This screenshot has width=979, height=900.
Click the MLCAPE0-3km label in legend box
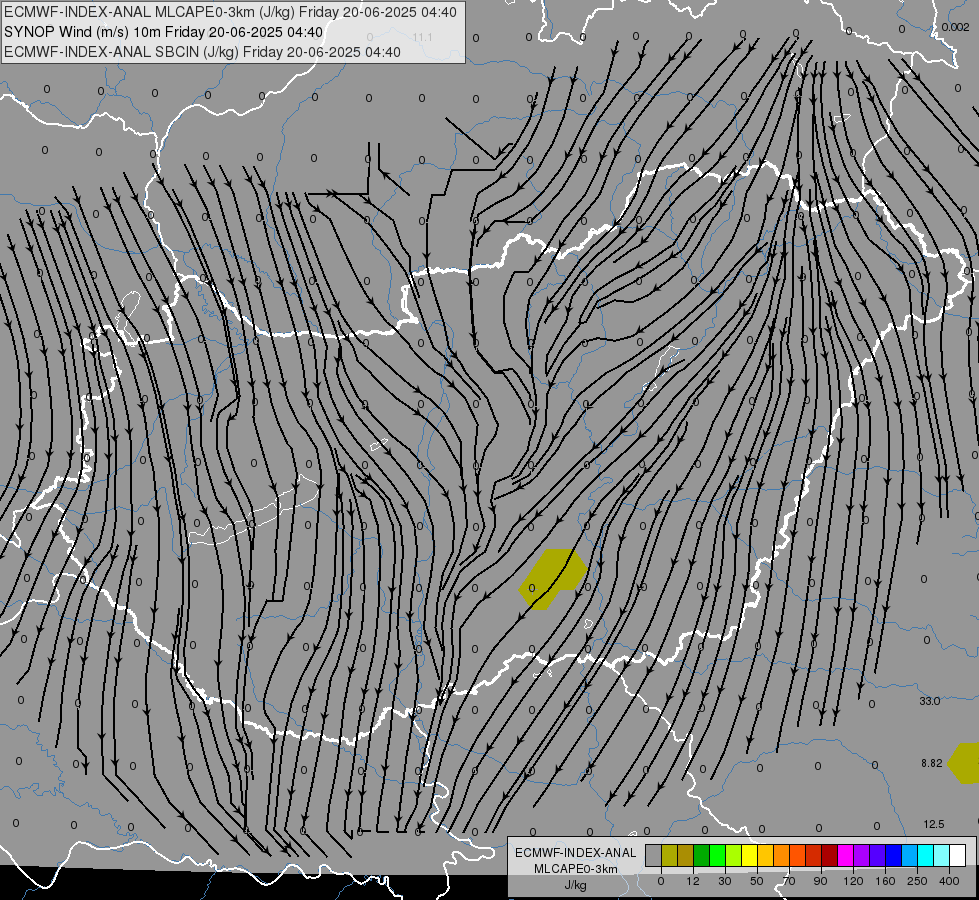click(576, 869)
